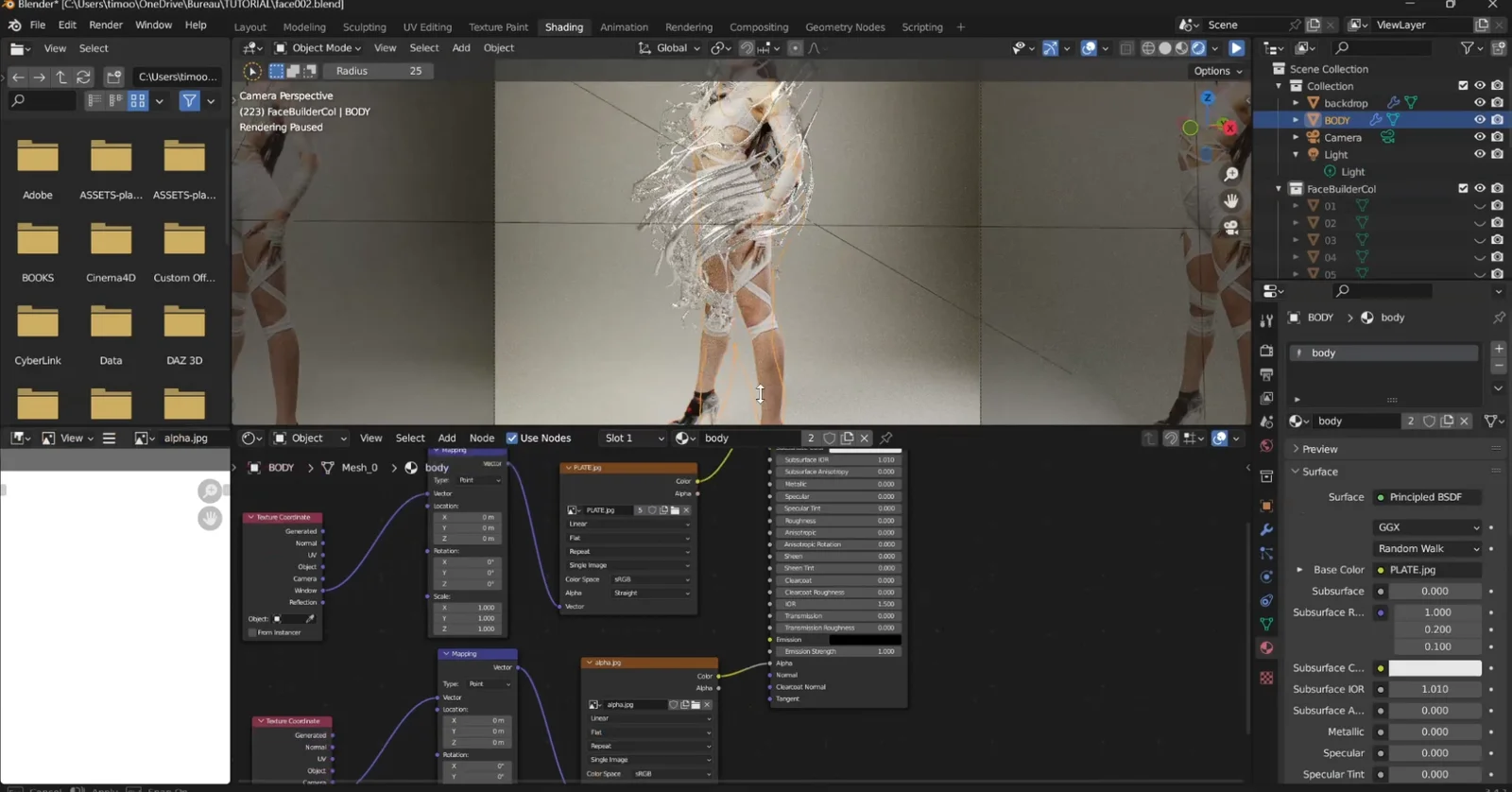Click the white Subsurface Color swatch

1435,668
